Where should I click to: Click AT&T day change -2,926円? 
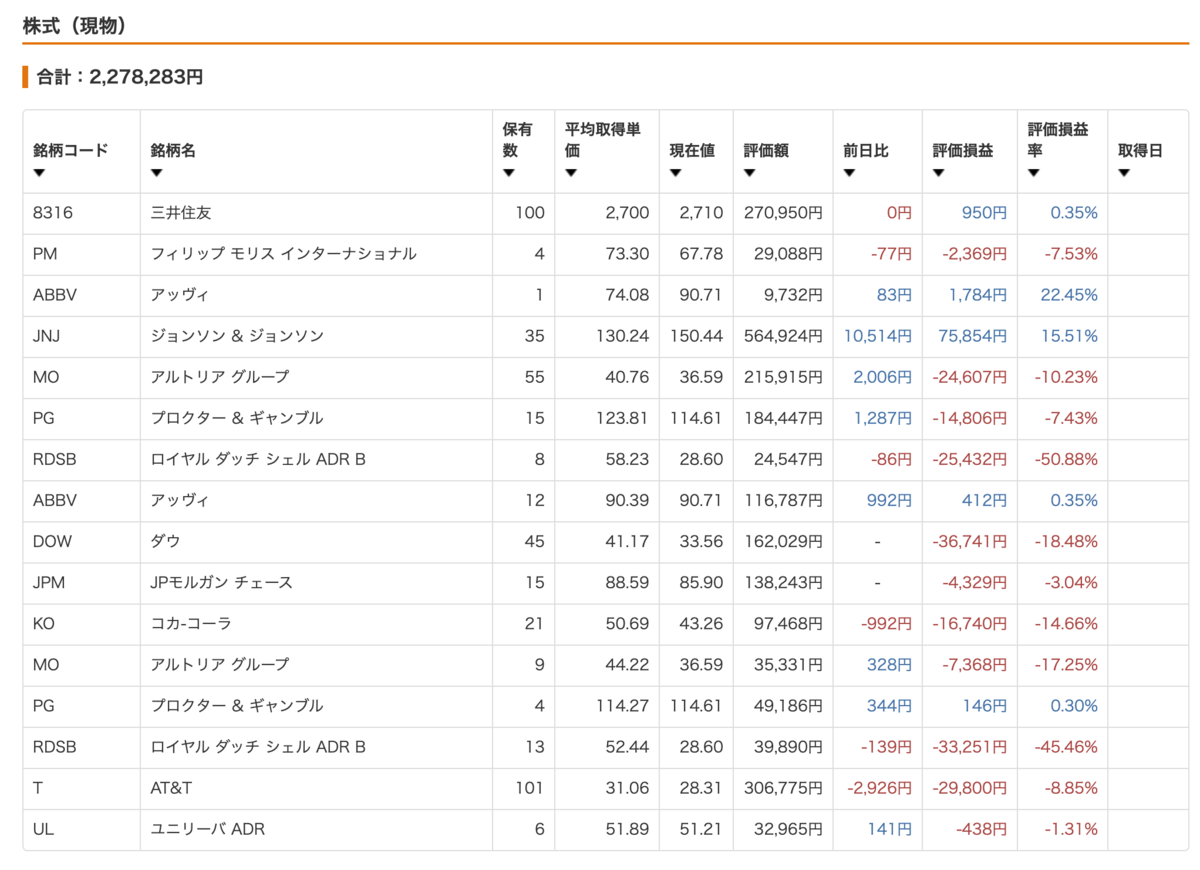[x=879, y=788]
